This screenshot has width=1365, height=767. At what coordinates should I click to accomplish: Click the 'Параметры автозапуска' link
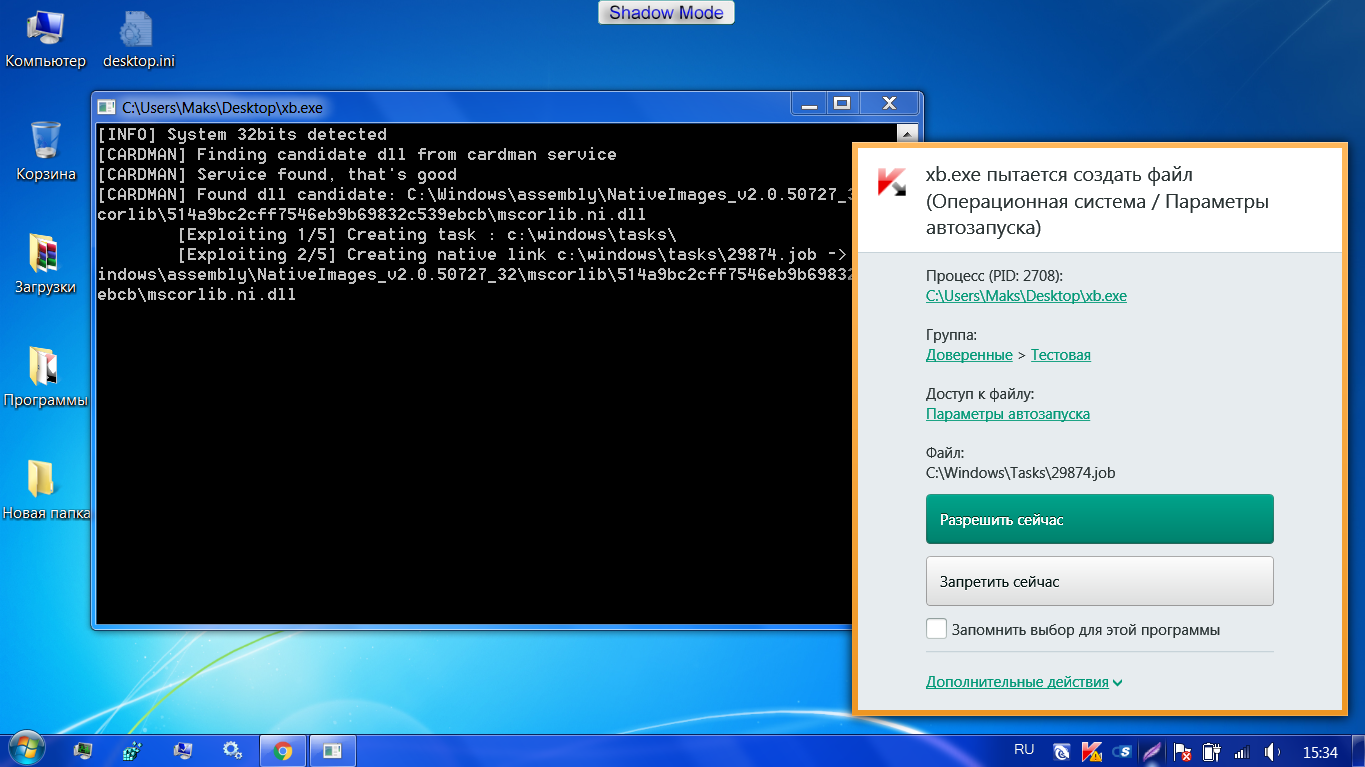1007,414
